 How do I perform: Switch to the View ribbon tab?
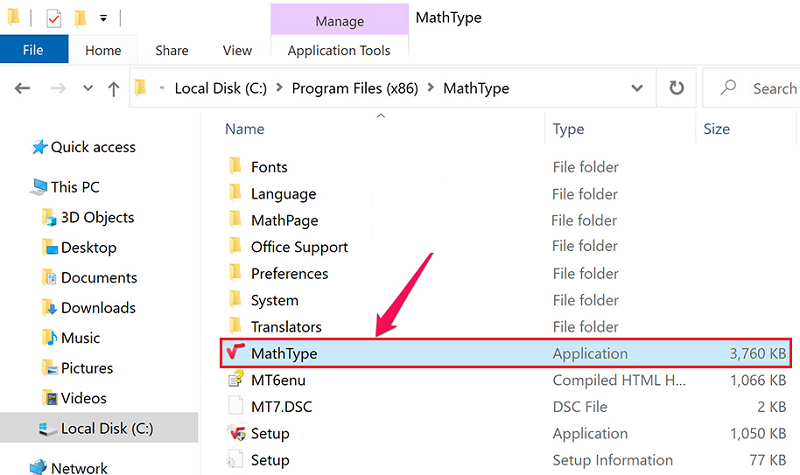pyautogui.click(x=237, y=50)
